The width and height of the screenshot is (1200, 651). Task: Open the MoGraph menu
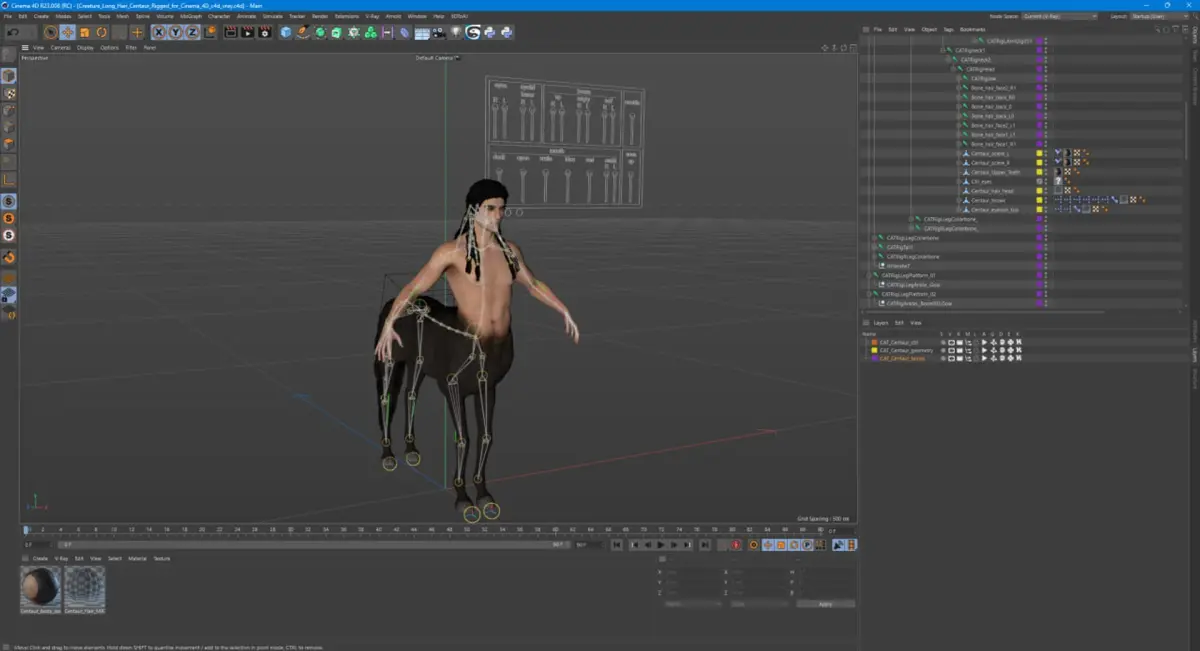191,16
